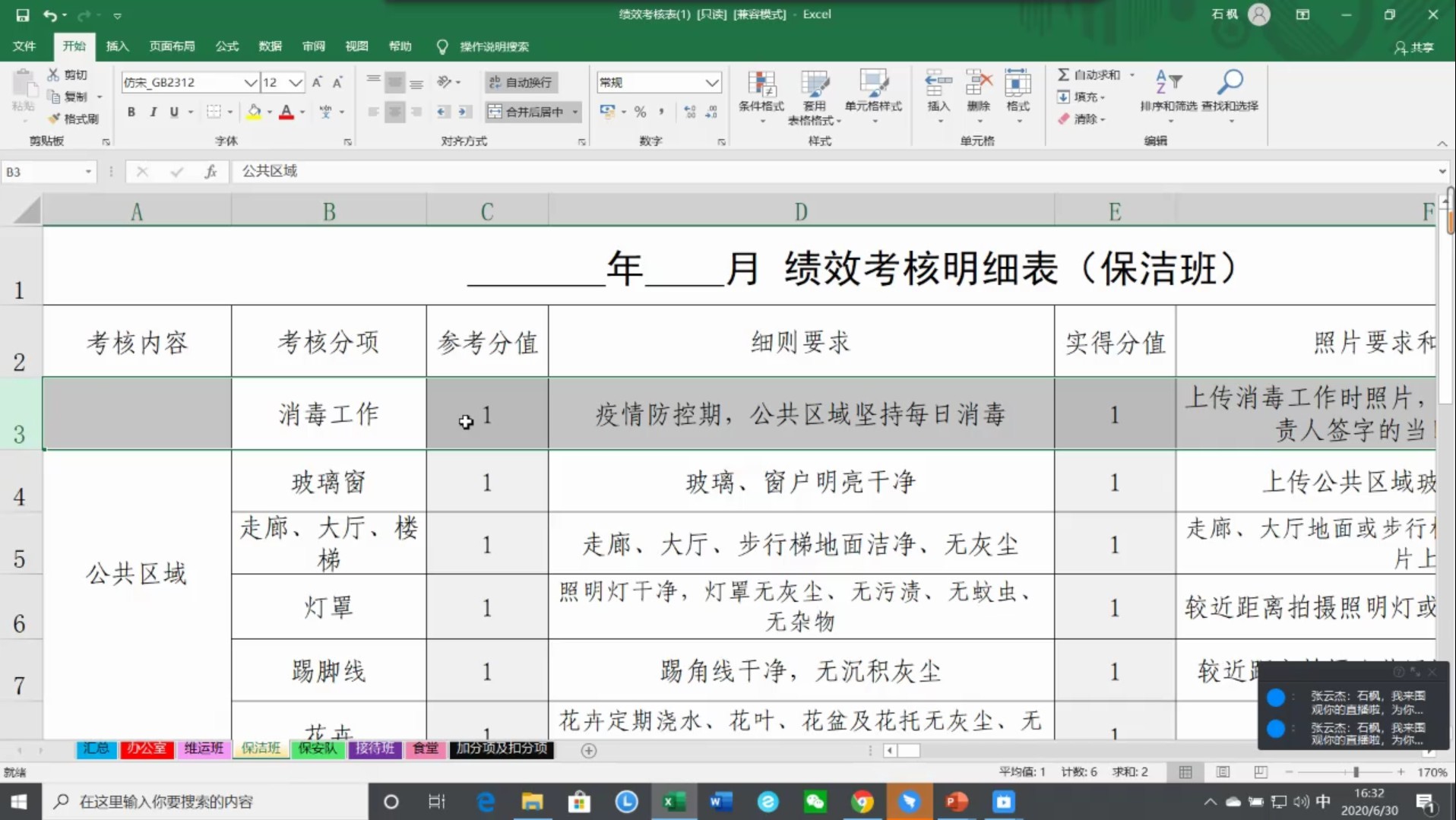This screenshot has height=820, width=1456.
Task: Click the AutoSum (自动求和) button
Action: (1089, 74)
